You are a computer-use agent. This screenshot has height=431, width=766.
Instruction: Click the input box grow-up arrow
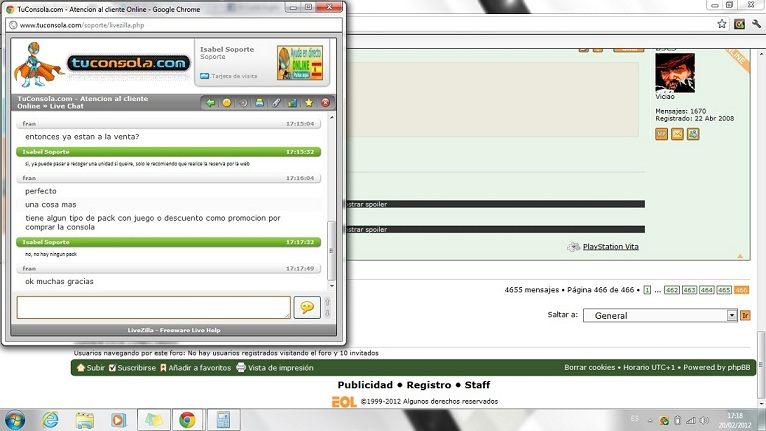pos(327,302)
